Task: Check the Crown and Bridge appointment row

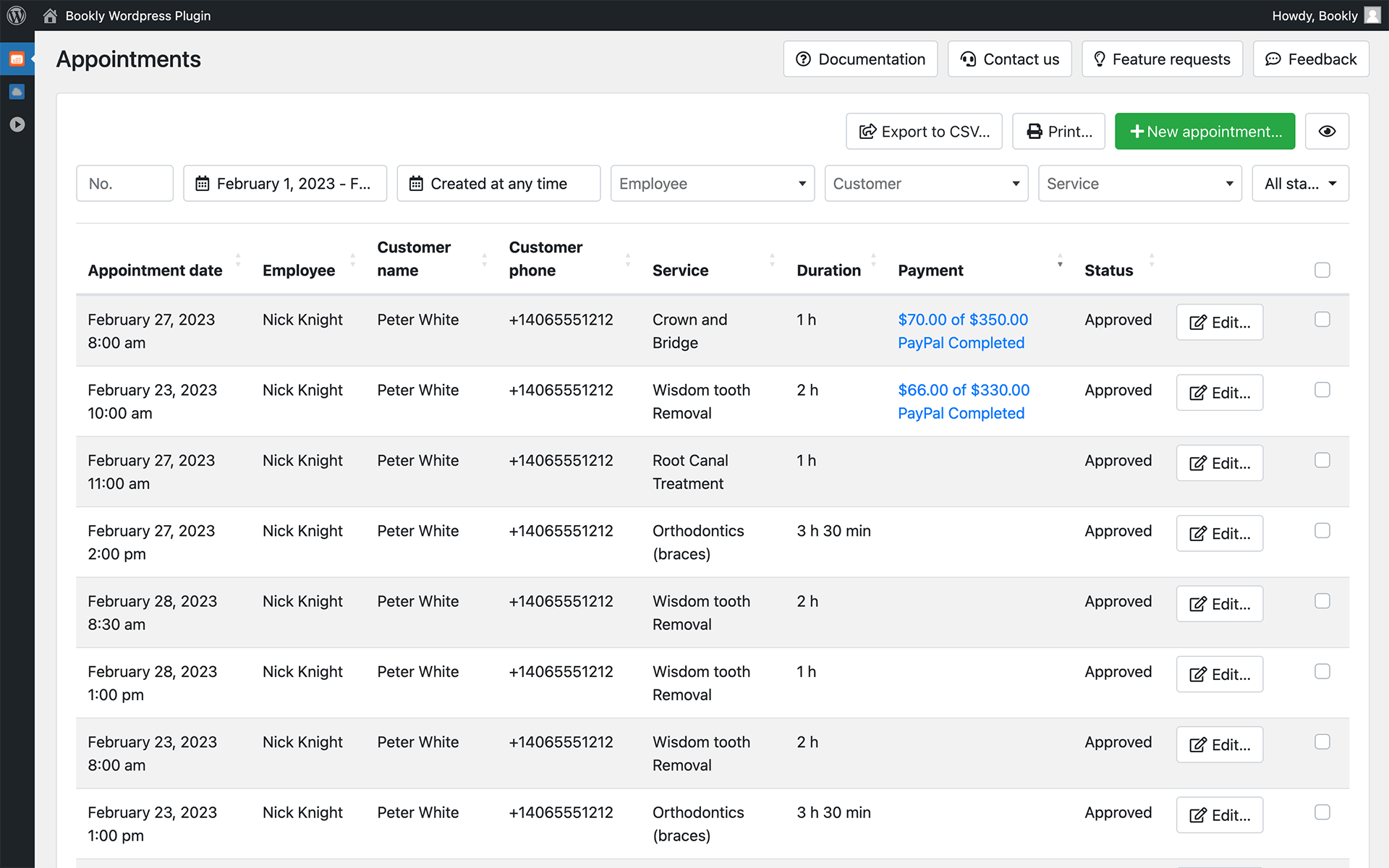Action: pos(1322,319)
